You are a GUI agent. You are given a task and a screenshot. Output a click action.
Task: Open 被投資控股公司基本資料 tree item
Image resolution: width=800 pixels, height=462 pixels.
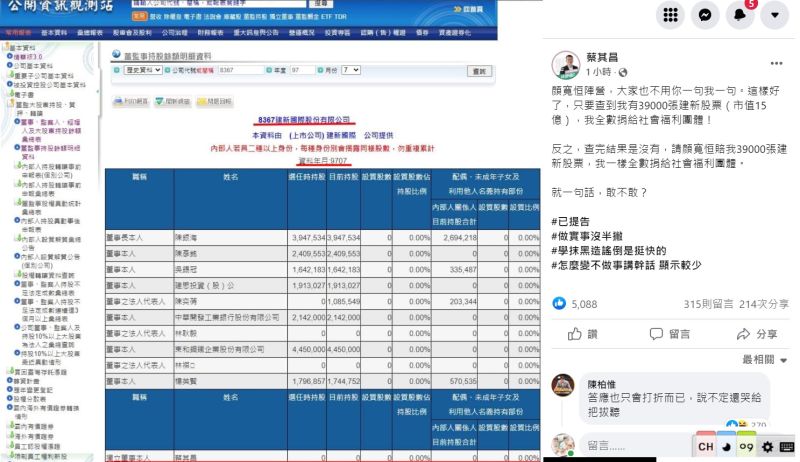click(x=49, y=85)
